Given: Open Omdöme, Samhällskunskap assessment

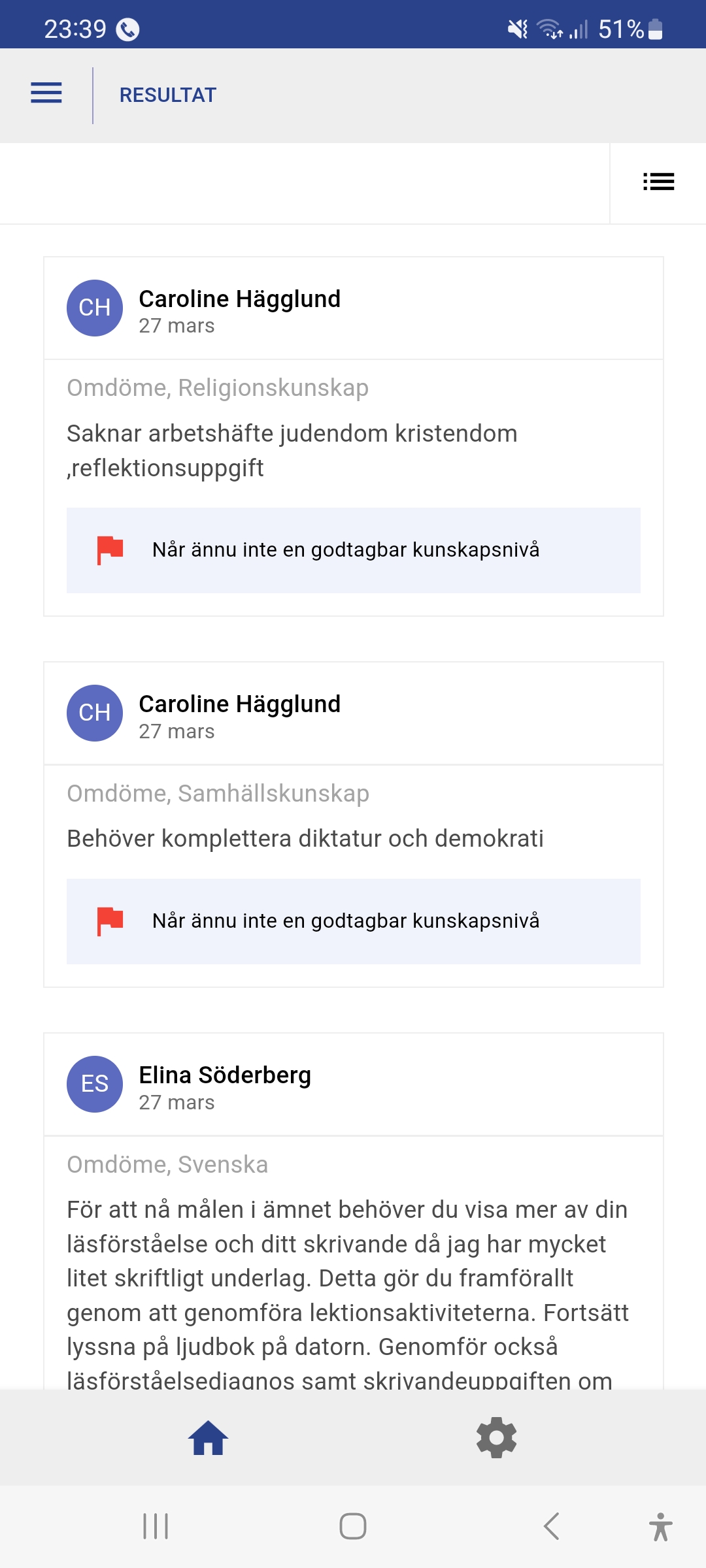Looking at the screenshot, I should (218, 794).
